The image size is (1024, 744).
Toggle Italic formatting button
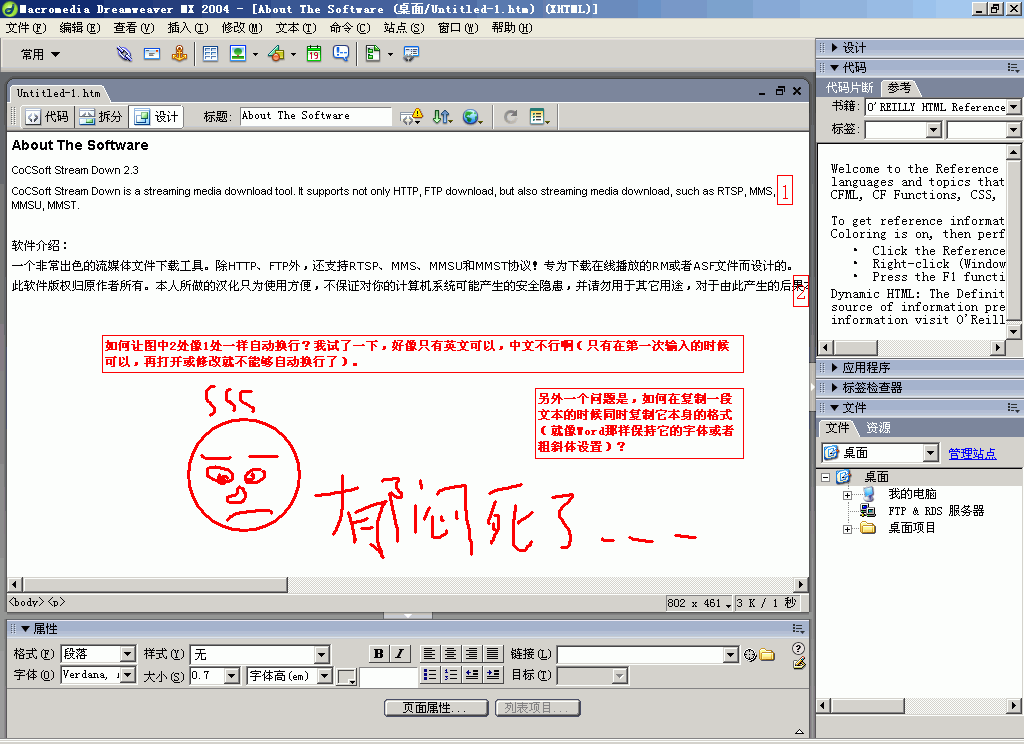pyautogui.click(x=399, y=654)
